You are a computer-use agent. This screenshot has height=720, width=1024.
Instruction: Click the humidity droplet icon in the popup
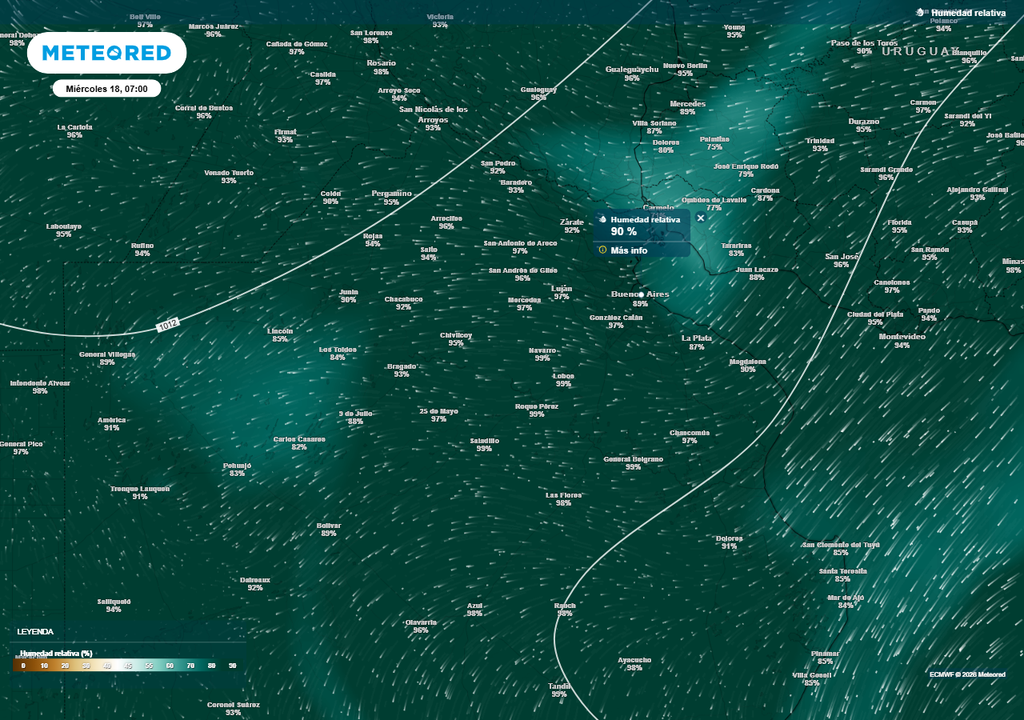point(602,219)
